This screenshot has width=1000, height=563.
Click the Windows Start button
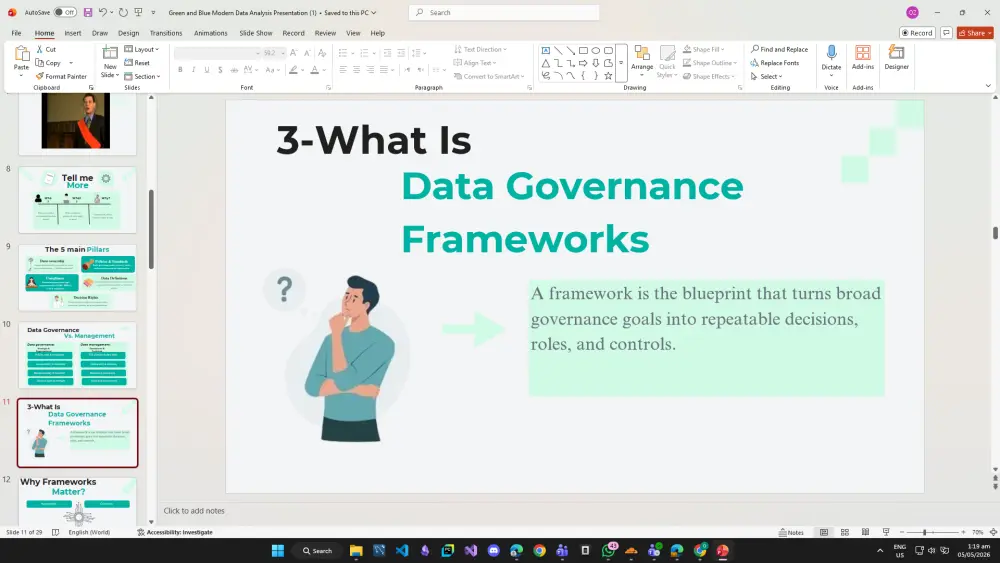277,550
